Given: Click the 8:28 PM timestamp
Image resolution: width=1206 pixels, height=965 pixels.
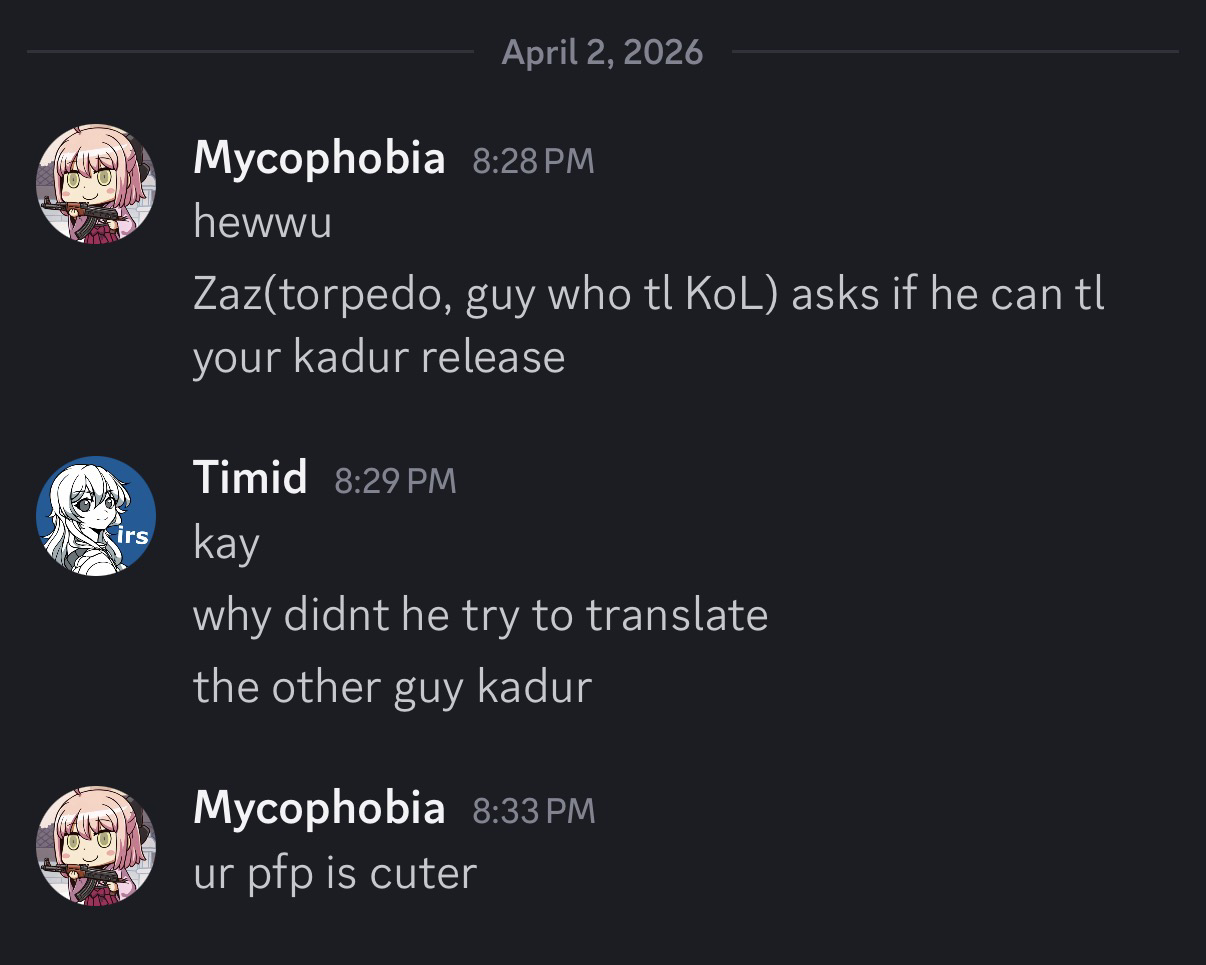Looking at the screenshot, I should click(533, 161).
